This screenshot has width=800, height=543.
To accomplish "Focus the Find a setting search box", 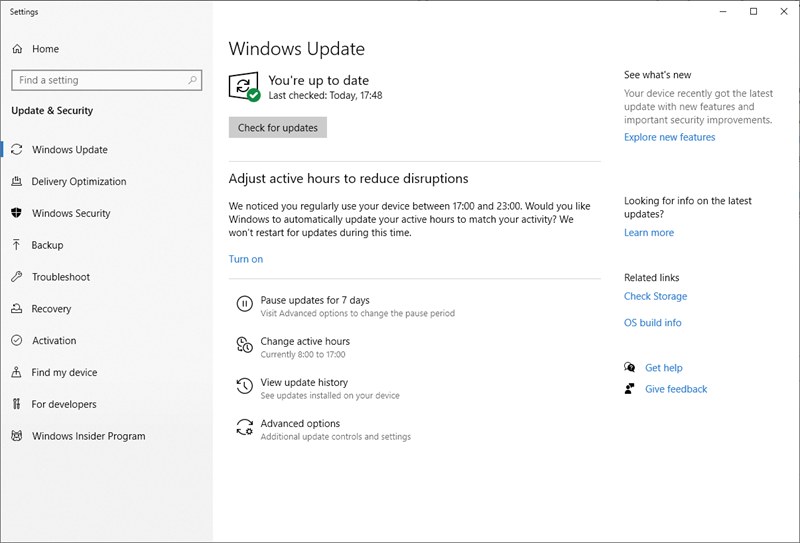I will click(x=98, y=80).
